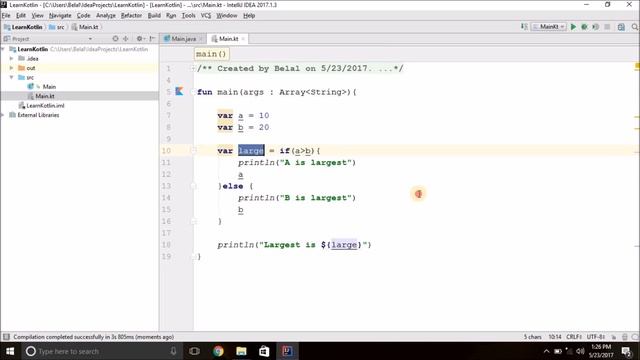Select LearnKotlin.iml in project tree

coord(42,105)
